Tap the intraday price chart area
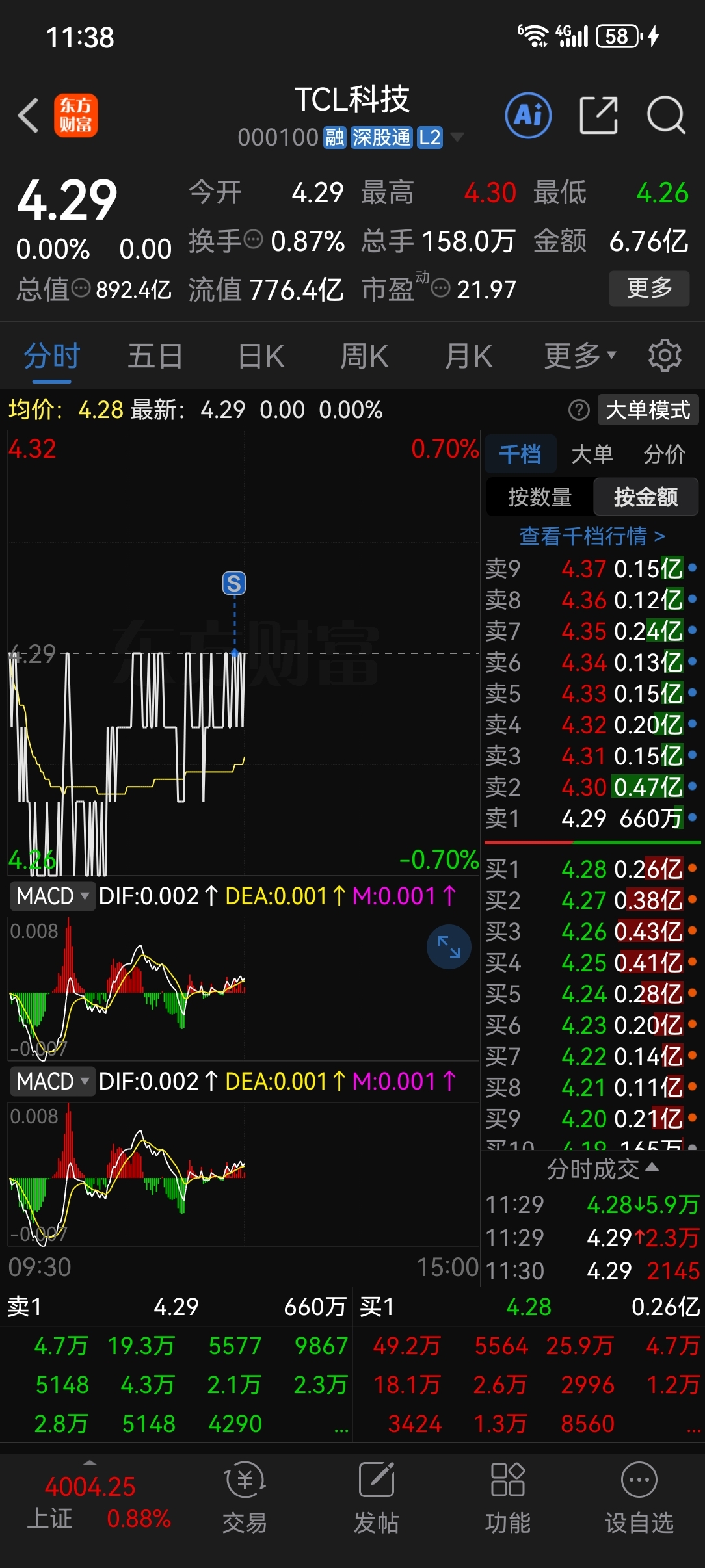 pyautogui.click(x=243, y=653)
